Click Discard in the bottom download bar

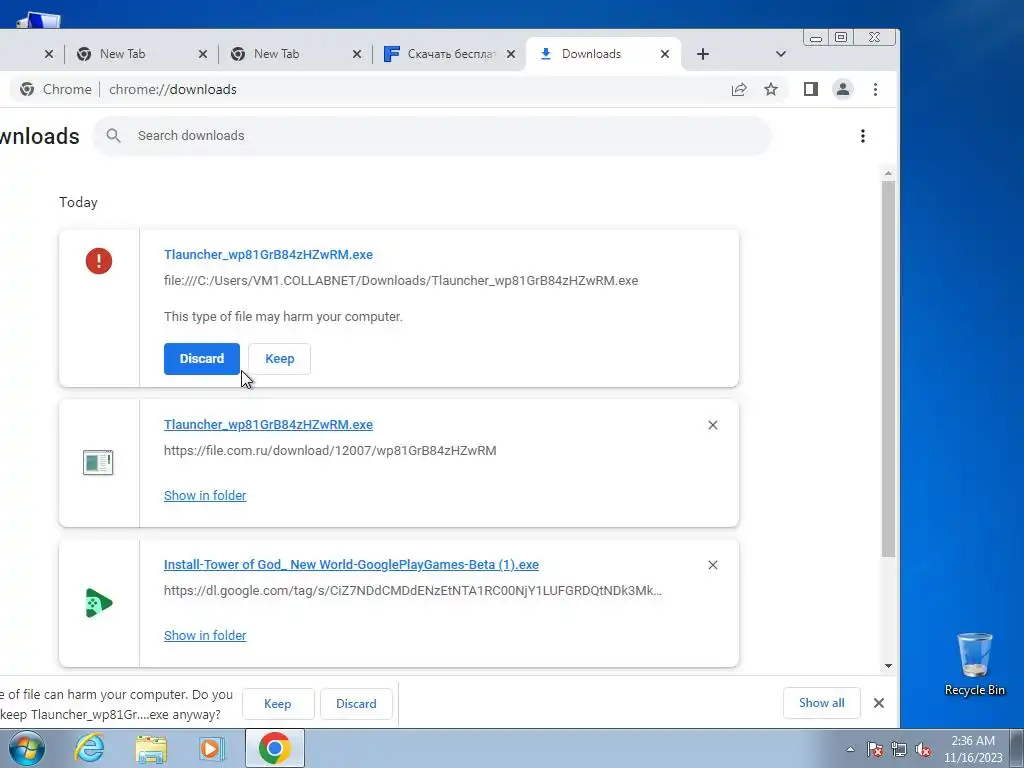coord(356,704)
